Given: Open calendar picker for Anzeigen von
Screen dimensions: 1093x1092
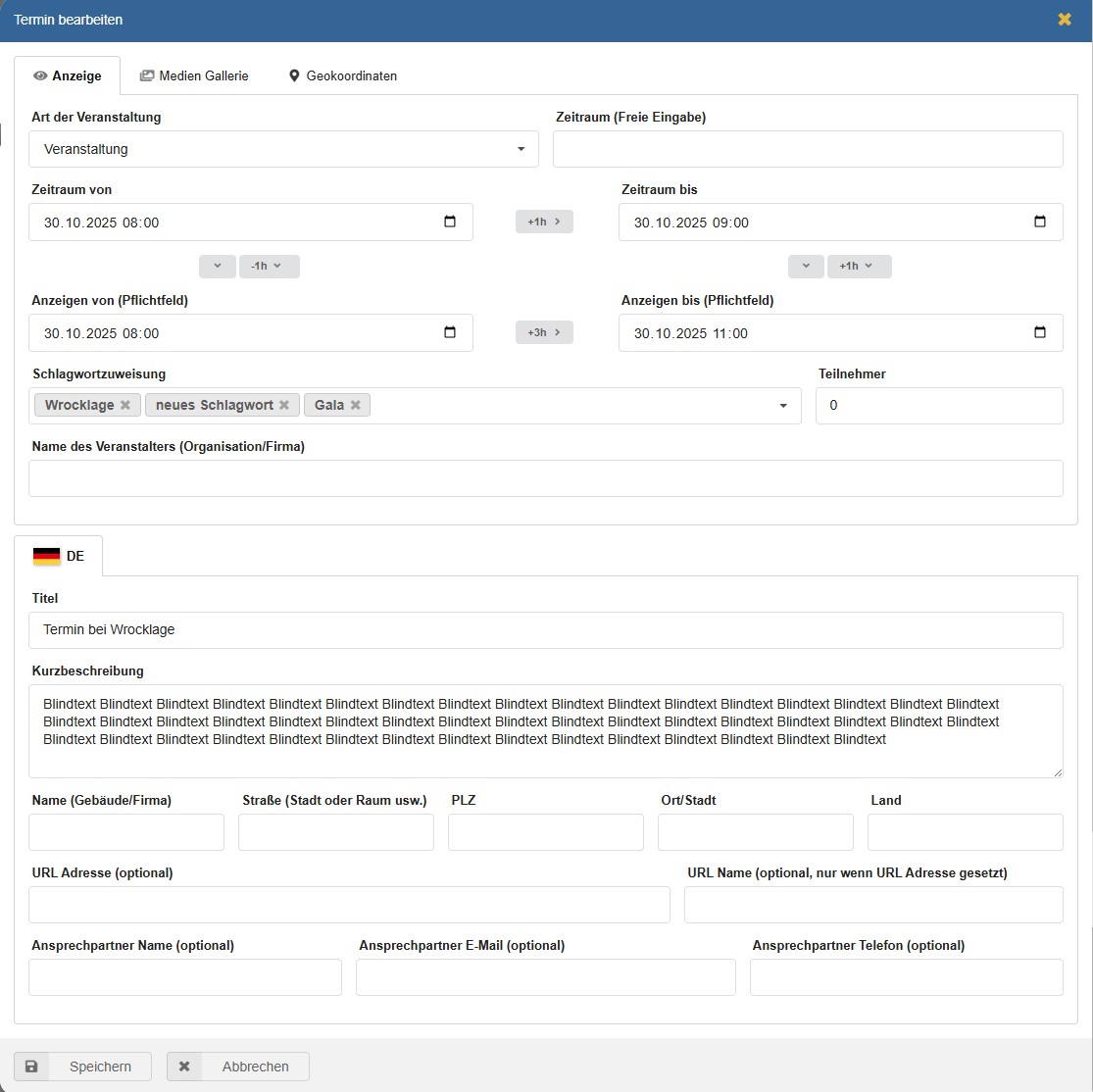Looking at the screenshot, I should (450, 332).
